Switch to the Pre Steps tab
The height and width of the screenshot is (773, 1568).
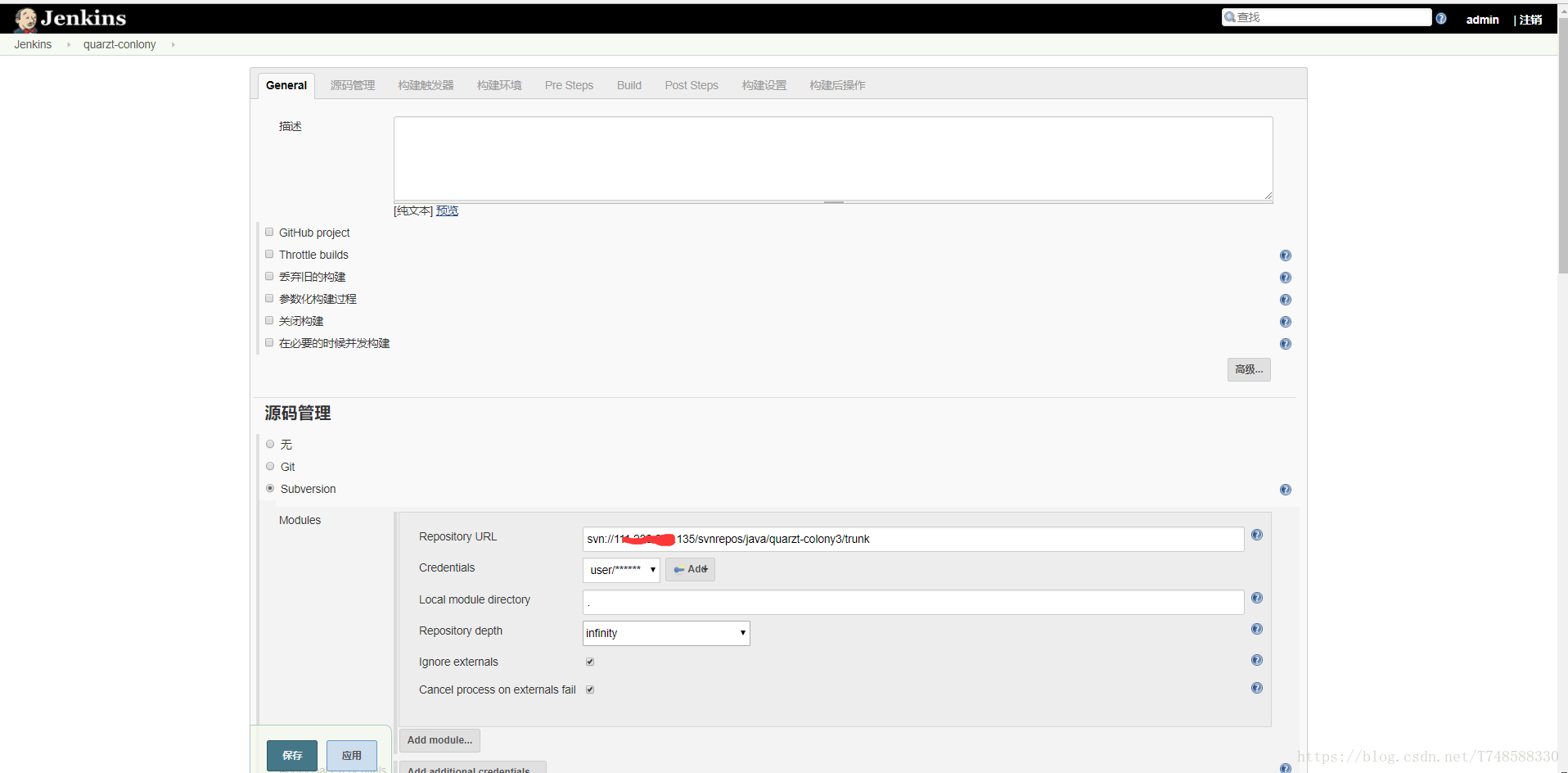point(569,85)
